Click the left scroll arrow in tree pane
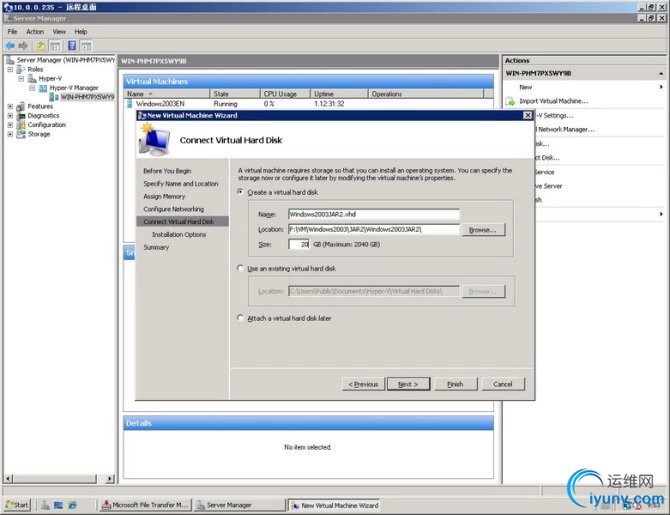 pos(9,479)
